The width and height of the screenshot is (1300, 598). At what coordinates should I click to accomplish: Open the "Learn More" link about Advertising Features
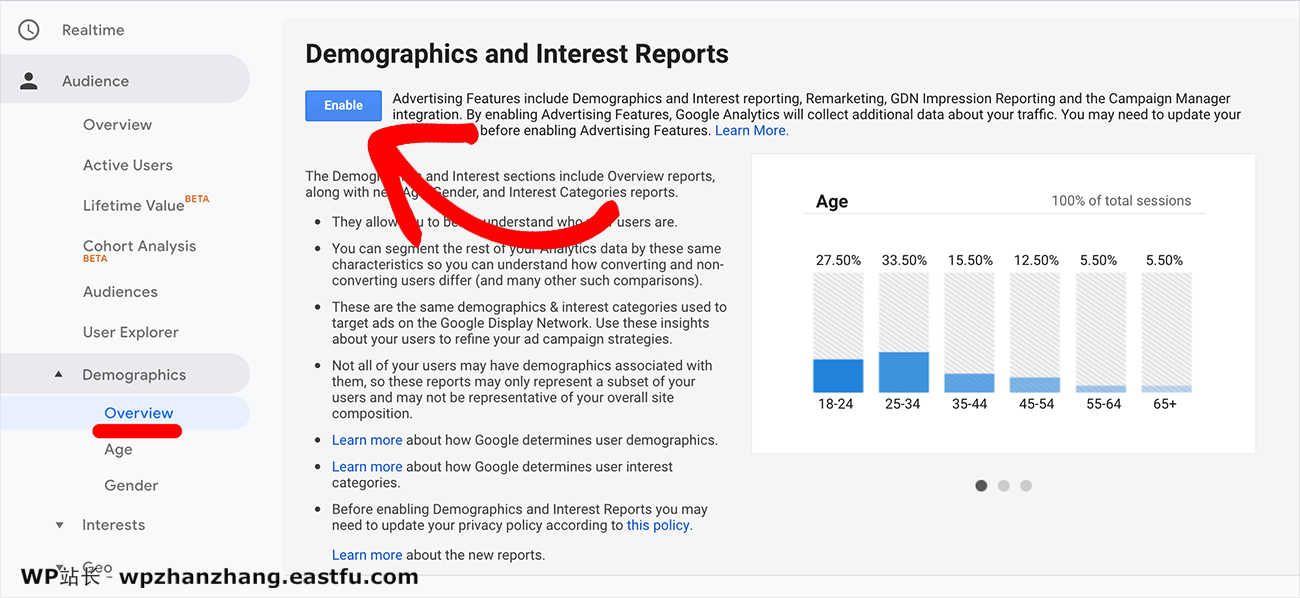tap(750, 129)
